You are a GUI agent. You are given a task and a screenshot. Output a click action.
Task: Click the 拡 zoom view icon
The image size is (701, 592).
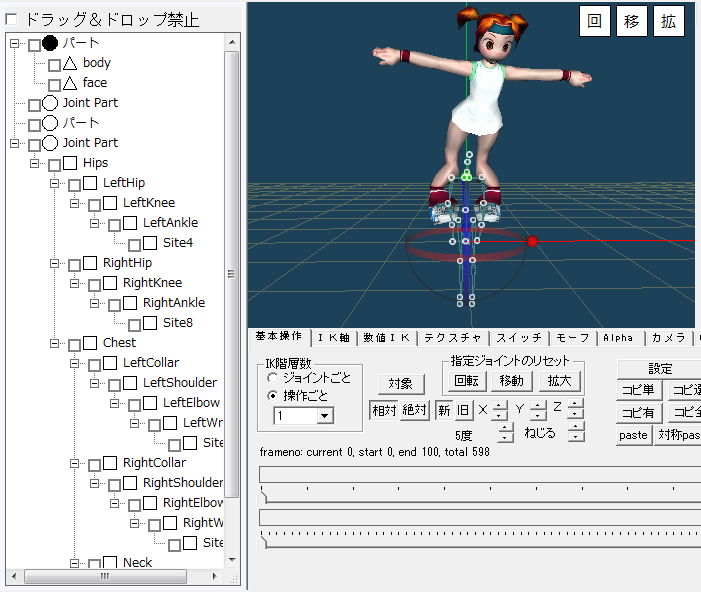tap(668, 22)
